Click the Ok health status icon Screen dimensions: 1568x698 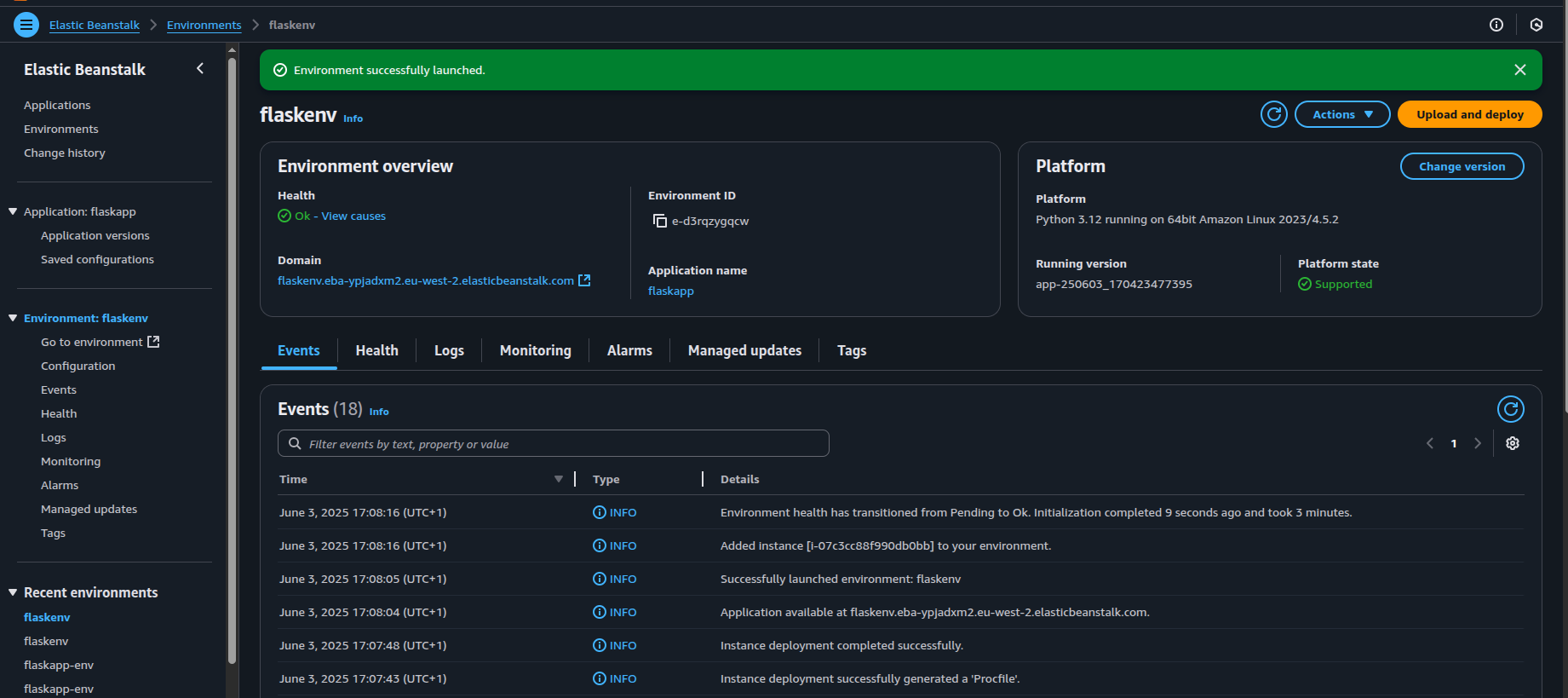[x=284, y=216]
